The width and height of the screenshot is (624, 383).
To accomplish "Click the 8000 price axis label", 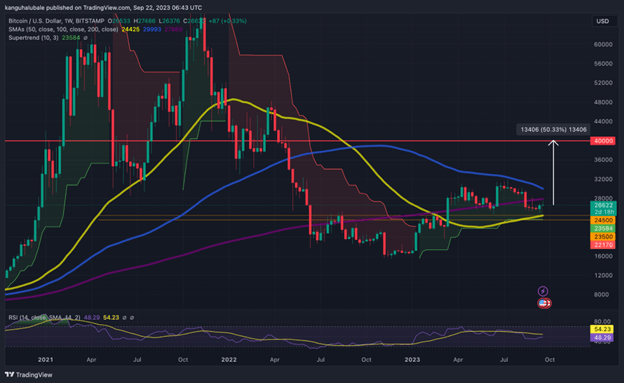I will [601, 295].
